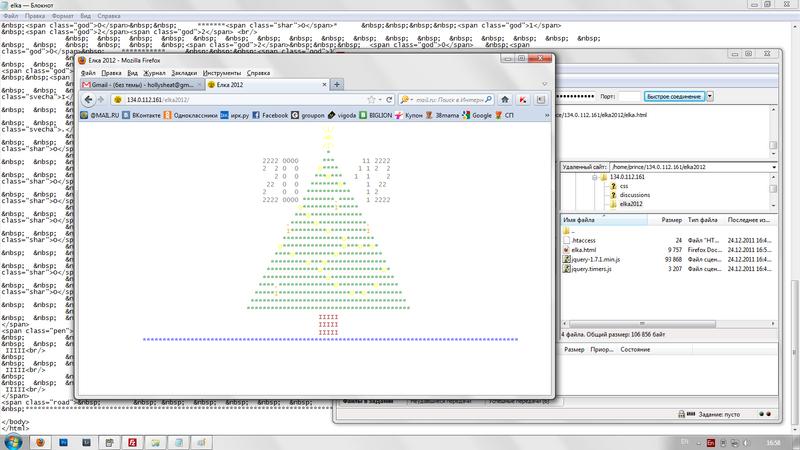The height and width of the screenshot is (450, 800).
Task: Select elka2012 folder in remote tree
Action: pyautogui.click(x=631, y=204)
